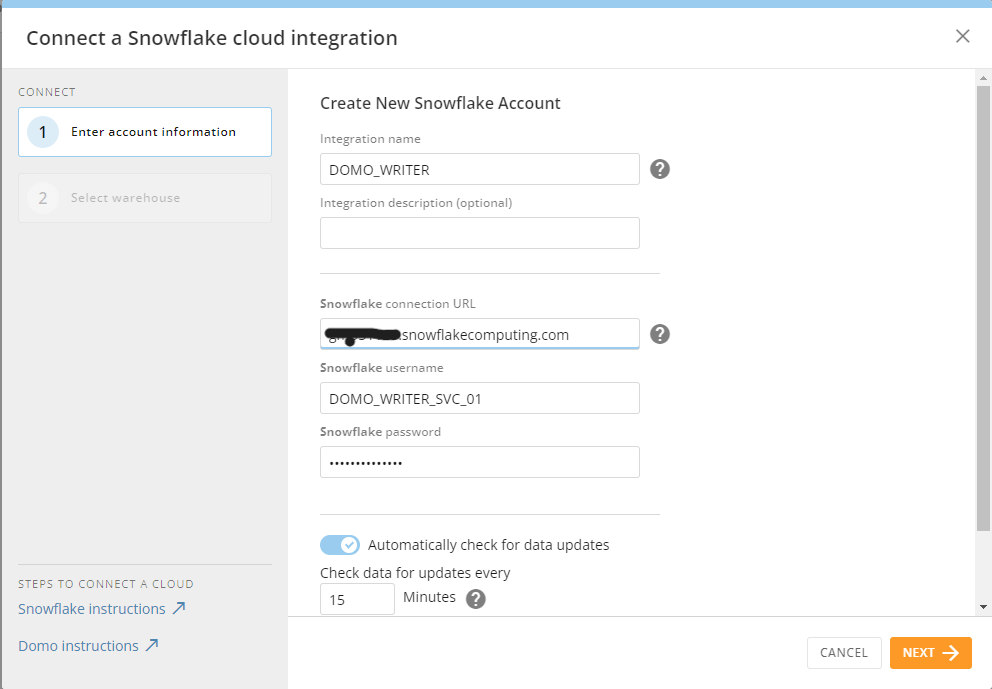Focus the Integration description field
Screen dimensions: 992x689
click(x=479, y=233)
